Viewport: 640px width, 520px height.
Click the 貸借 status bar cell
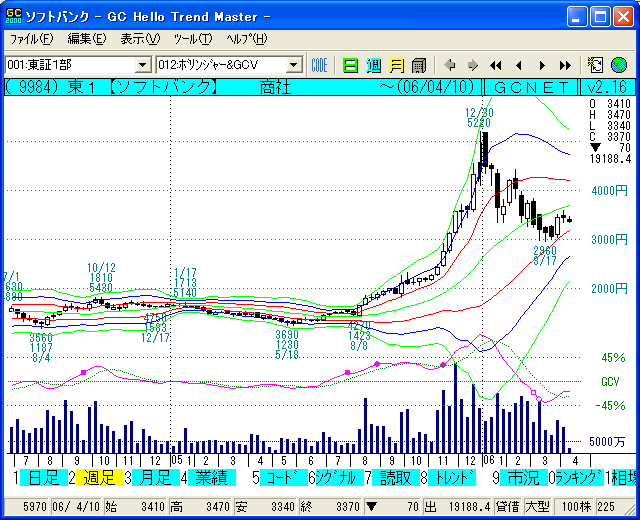point(508,507)
